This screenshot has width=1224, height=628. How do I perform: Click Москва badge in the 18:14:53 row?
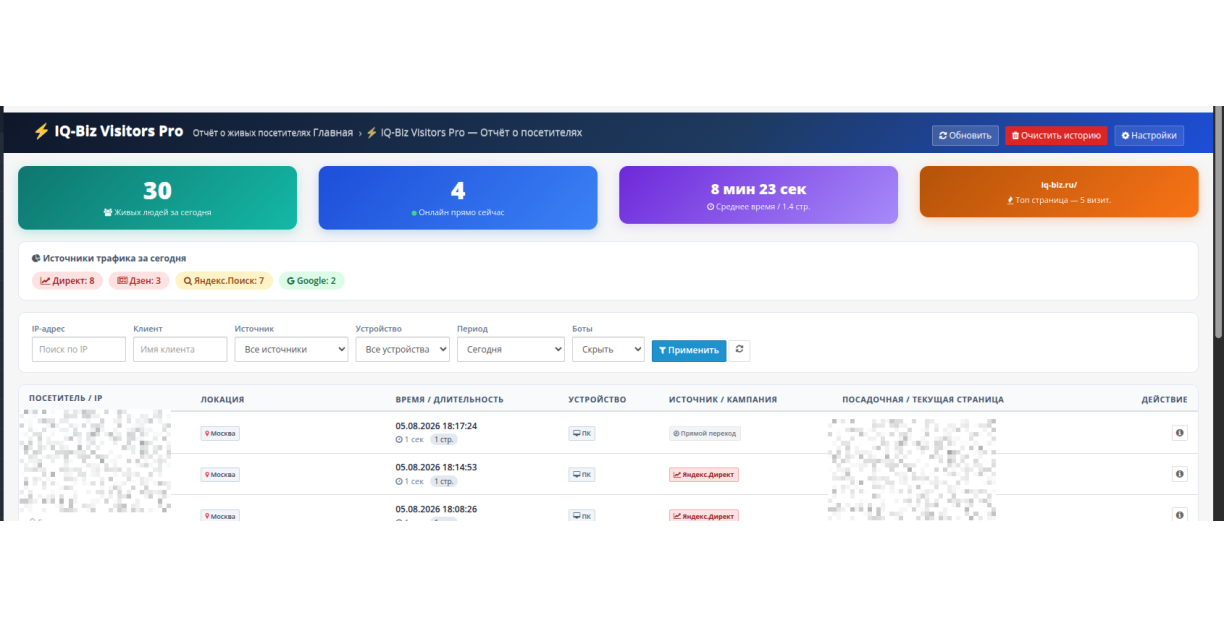pos(220,475)
